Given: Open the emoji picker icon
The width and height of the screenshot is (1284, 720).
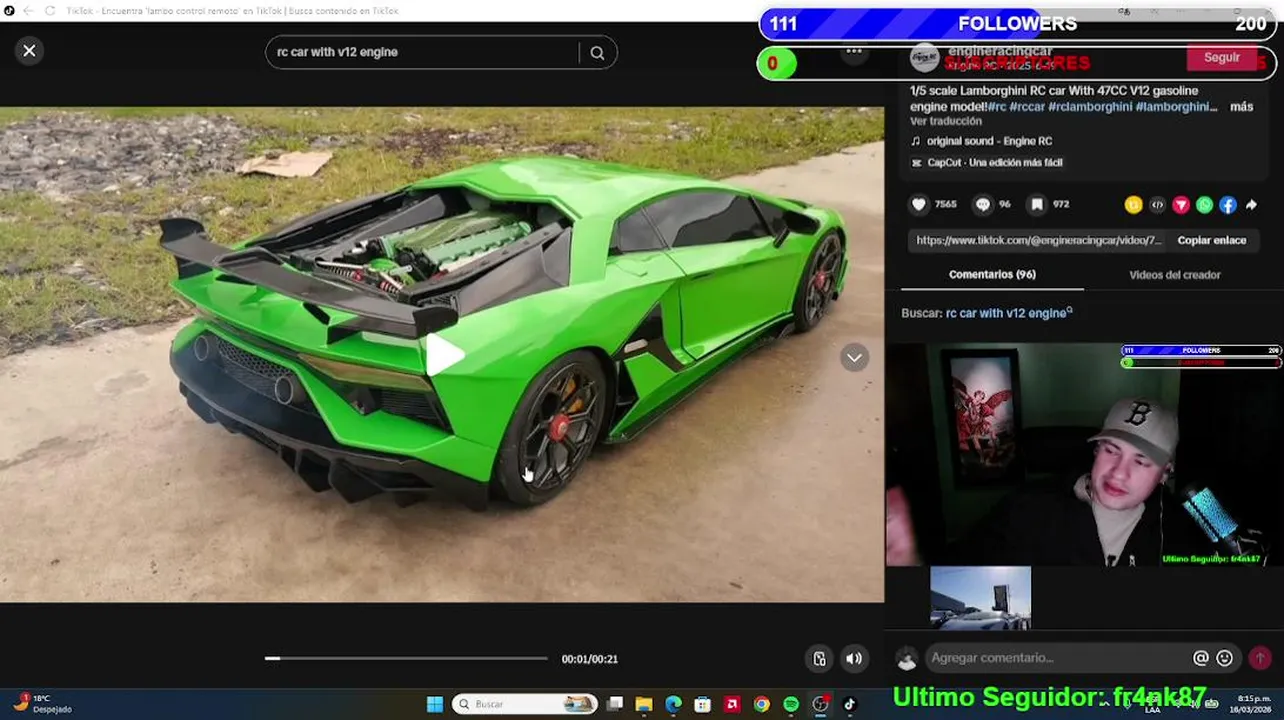Looking at the screenshot, I should point(1225,658).
